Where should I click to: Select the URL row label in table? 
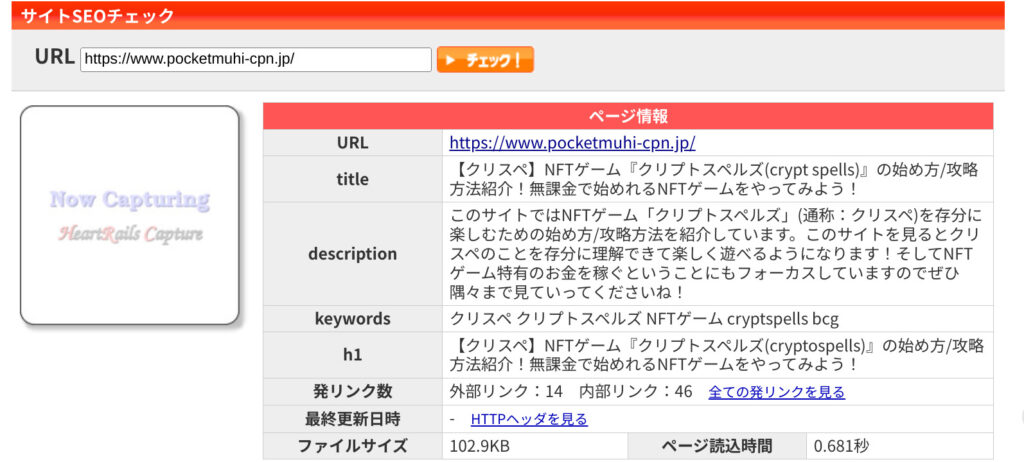coord(353,143)
